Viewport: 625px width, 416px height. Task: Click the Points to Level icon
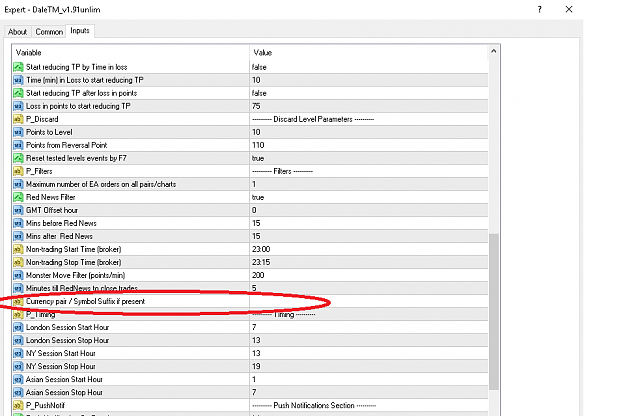click(18, 132)
